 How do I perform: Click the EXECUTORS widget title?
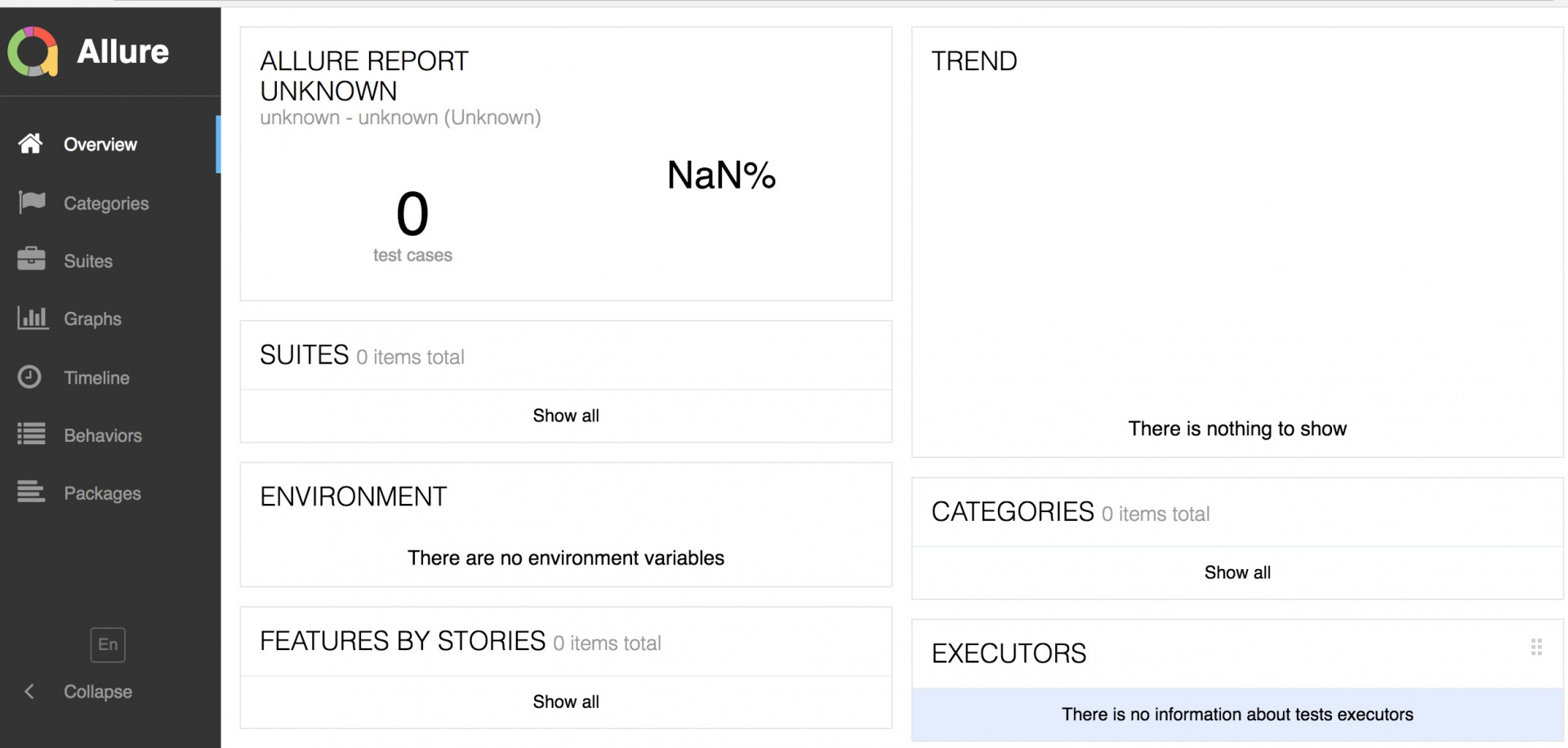1009,653
